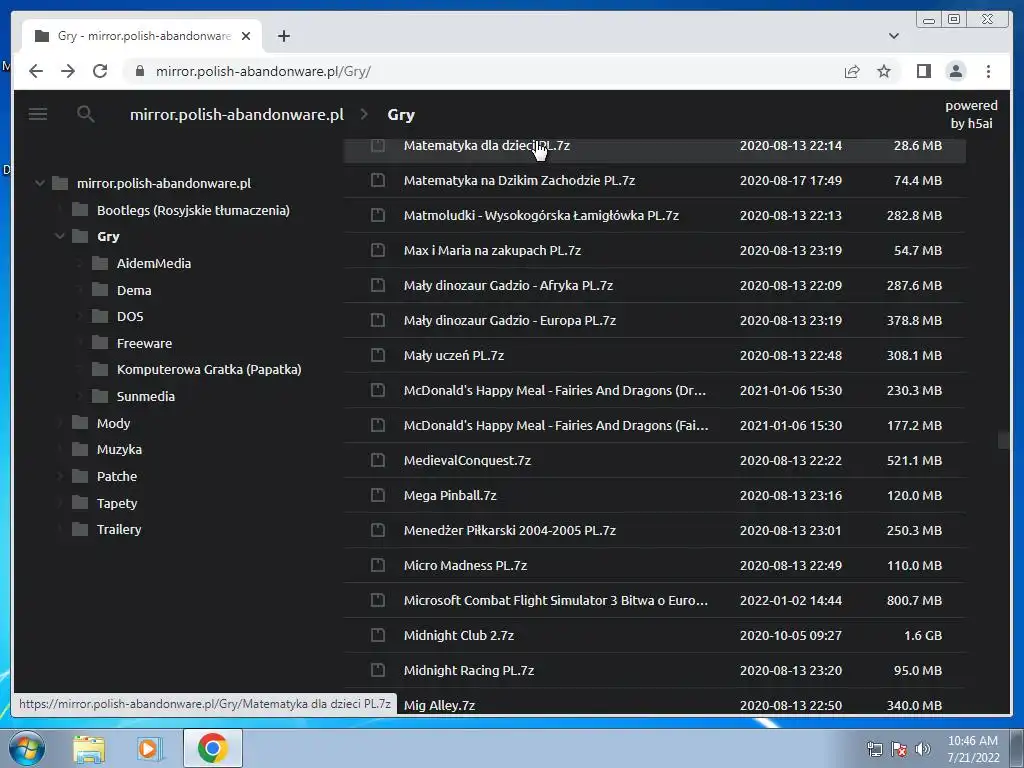
Task: Select checkbox for Midnight Racing PL.7z
Action: [377, 670]
